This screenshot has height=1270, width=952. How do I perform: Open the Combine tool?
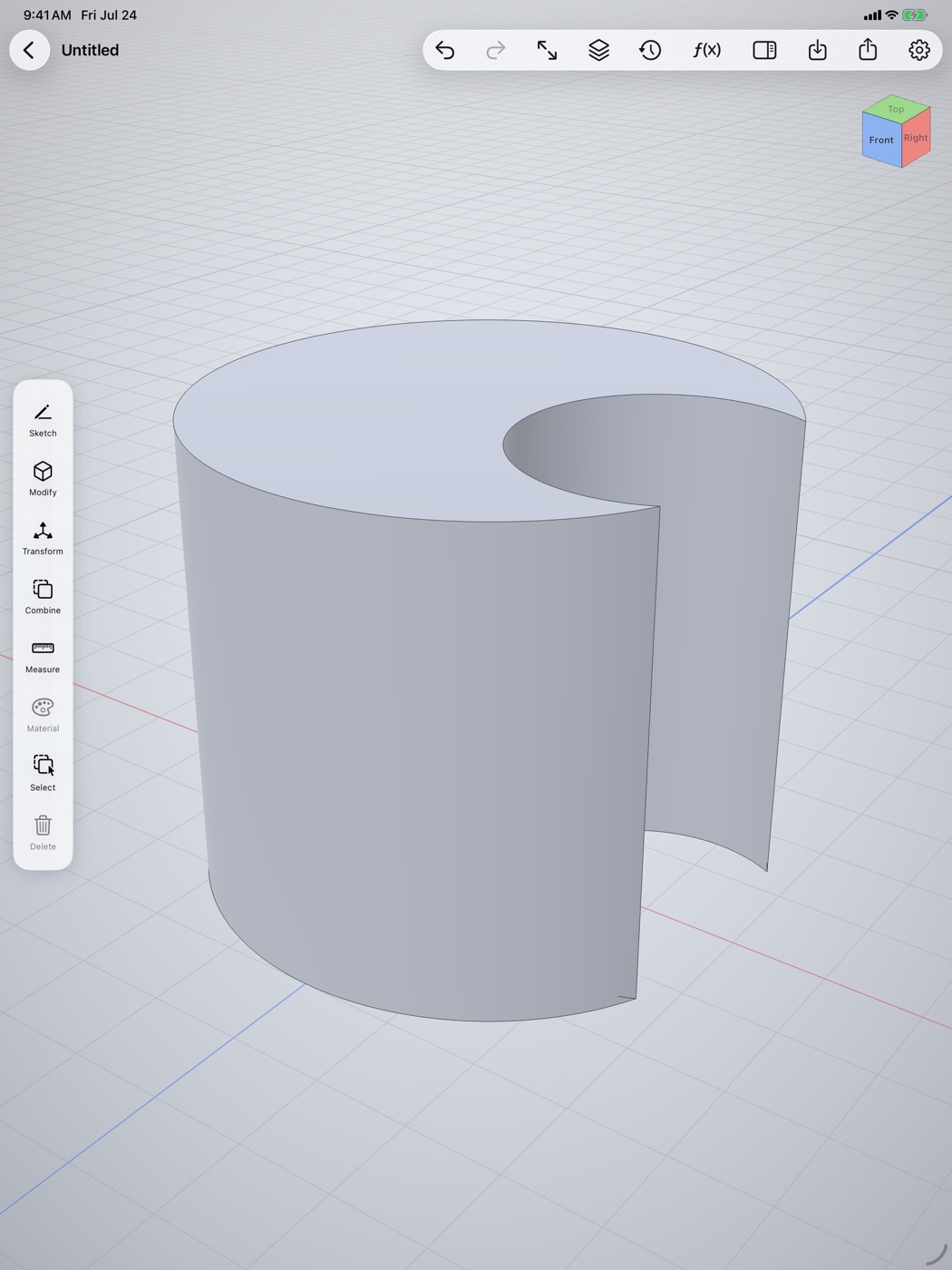point(43,597)
